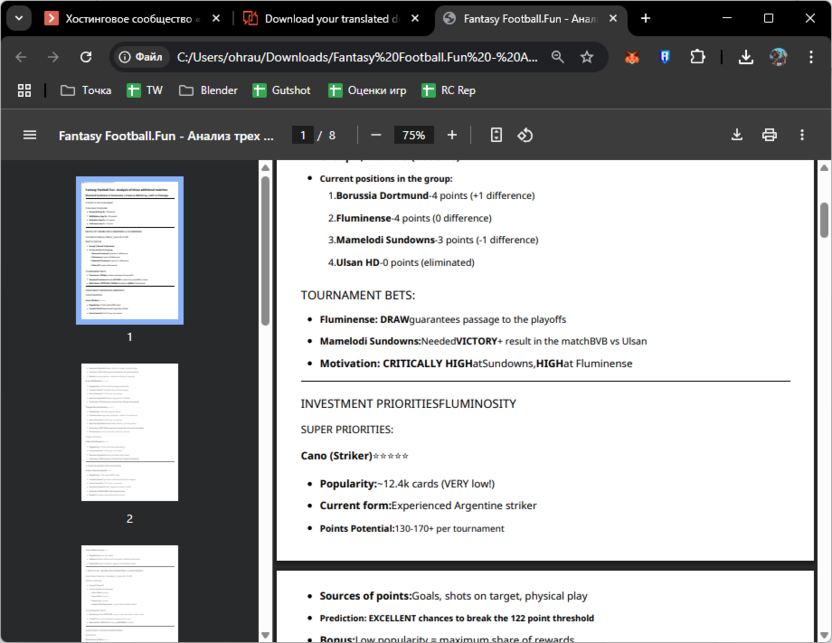The width and height of the screenshot is (832, 643).
Task: Go forward to next page
Action: [53, 57]
